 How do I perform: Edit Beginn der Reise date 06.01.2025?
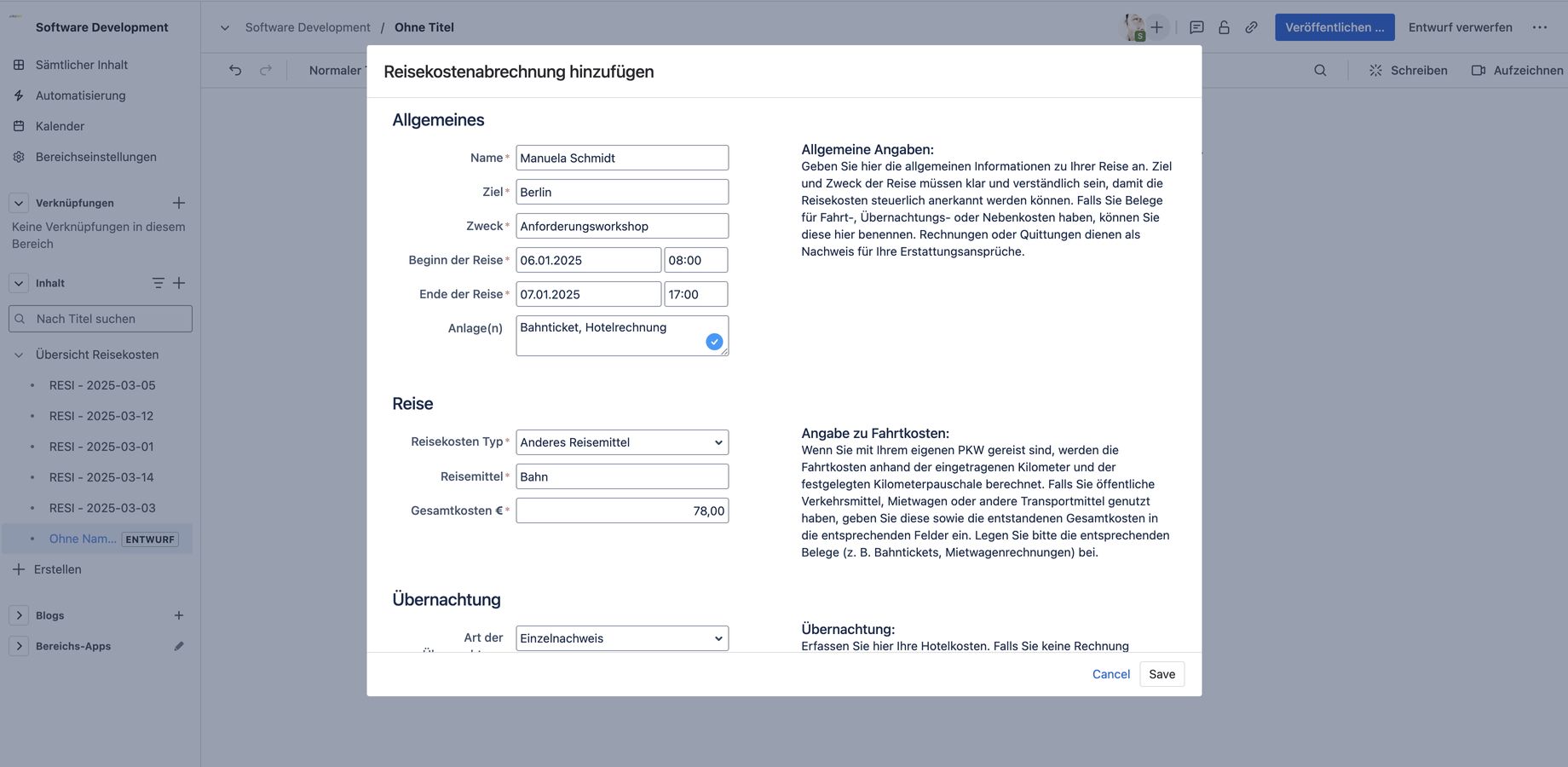point(588,260)
